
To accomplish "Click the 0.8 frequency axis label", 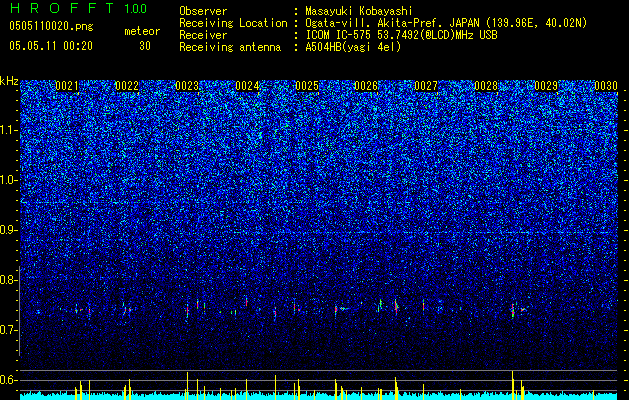I will pos(9,280).
